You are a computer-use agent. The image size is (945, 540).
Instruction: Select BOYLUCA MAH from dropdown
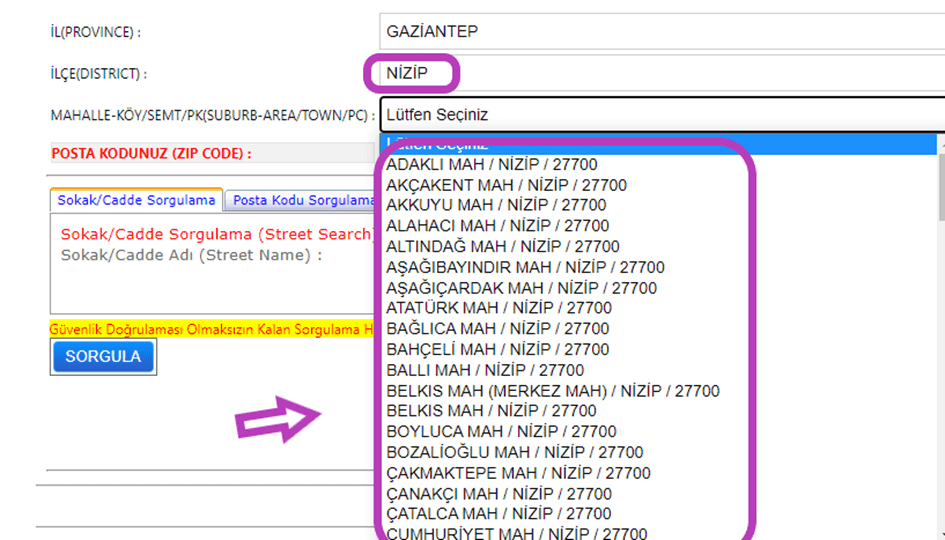point(501,432)
